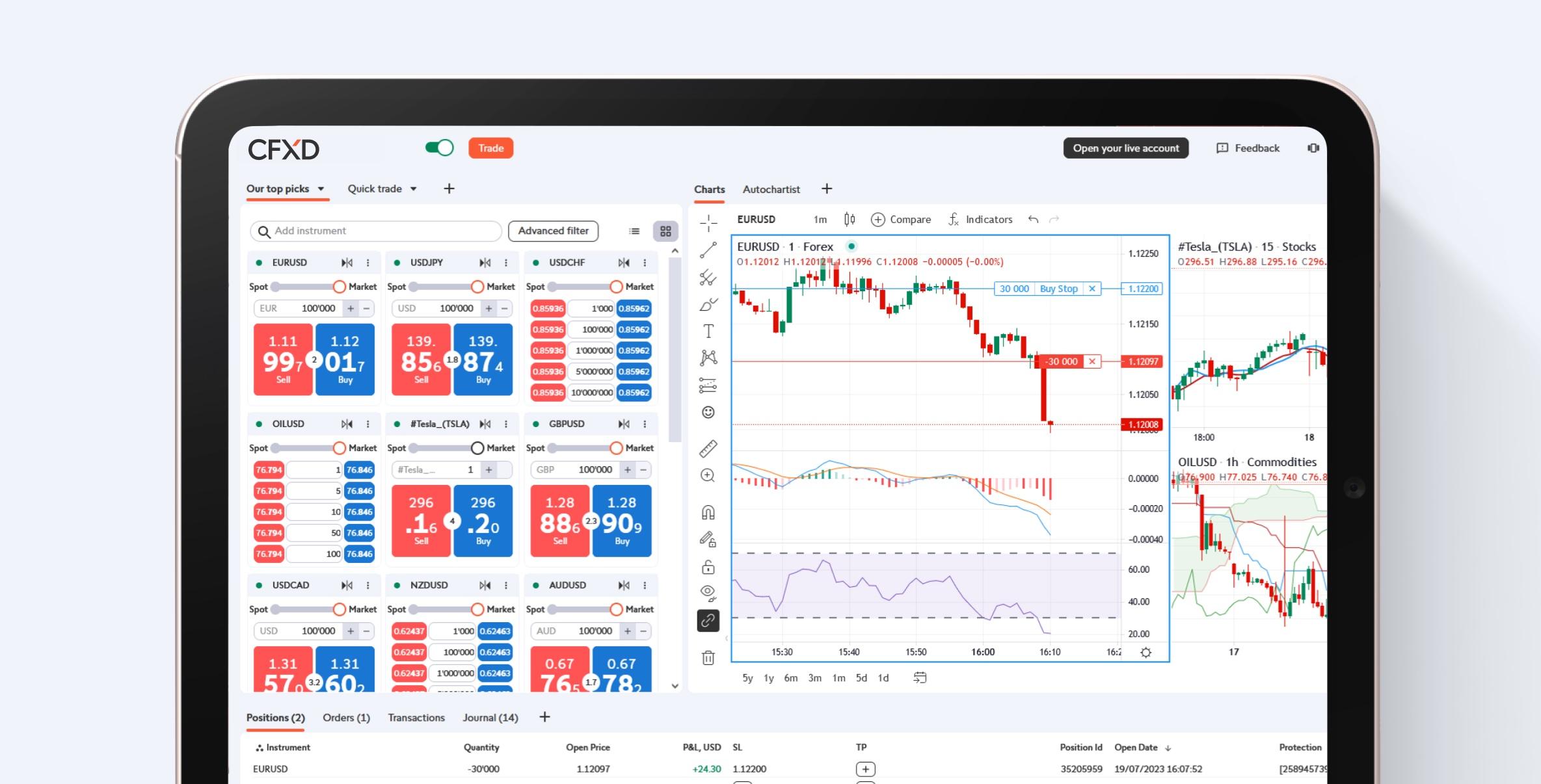Viewport: 1541px width, 784px height.
Task: Open the 1m timeframe selector
Action: [x=820, y=219]
